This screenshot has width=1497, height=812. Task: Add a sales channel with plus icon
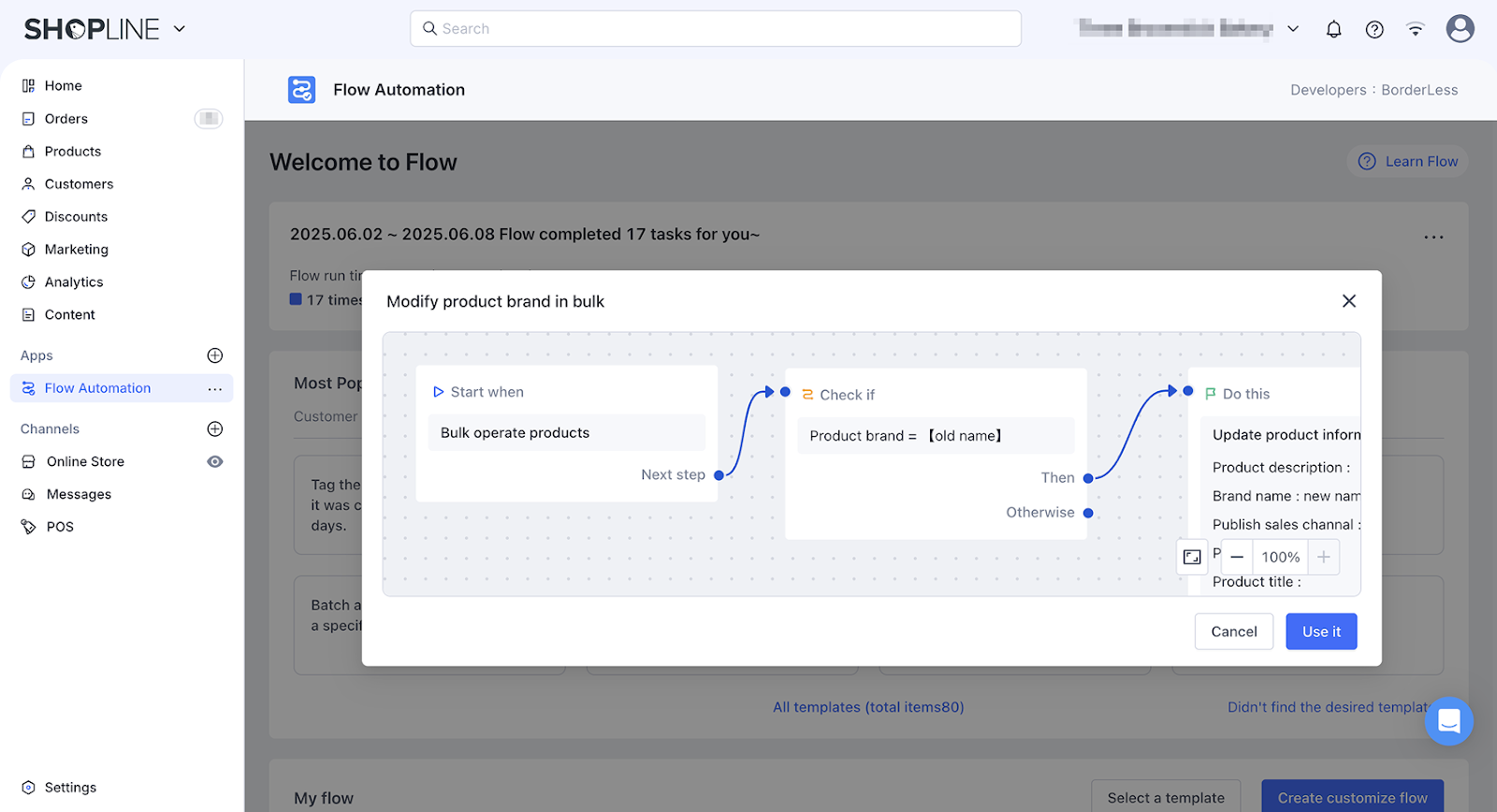click(215, 429)
